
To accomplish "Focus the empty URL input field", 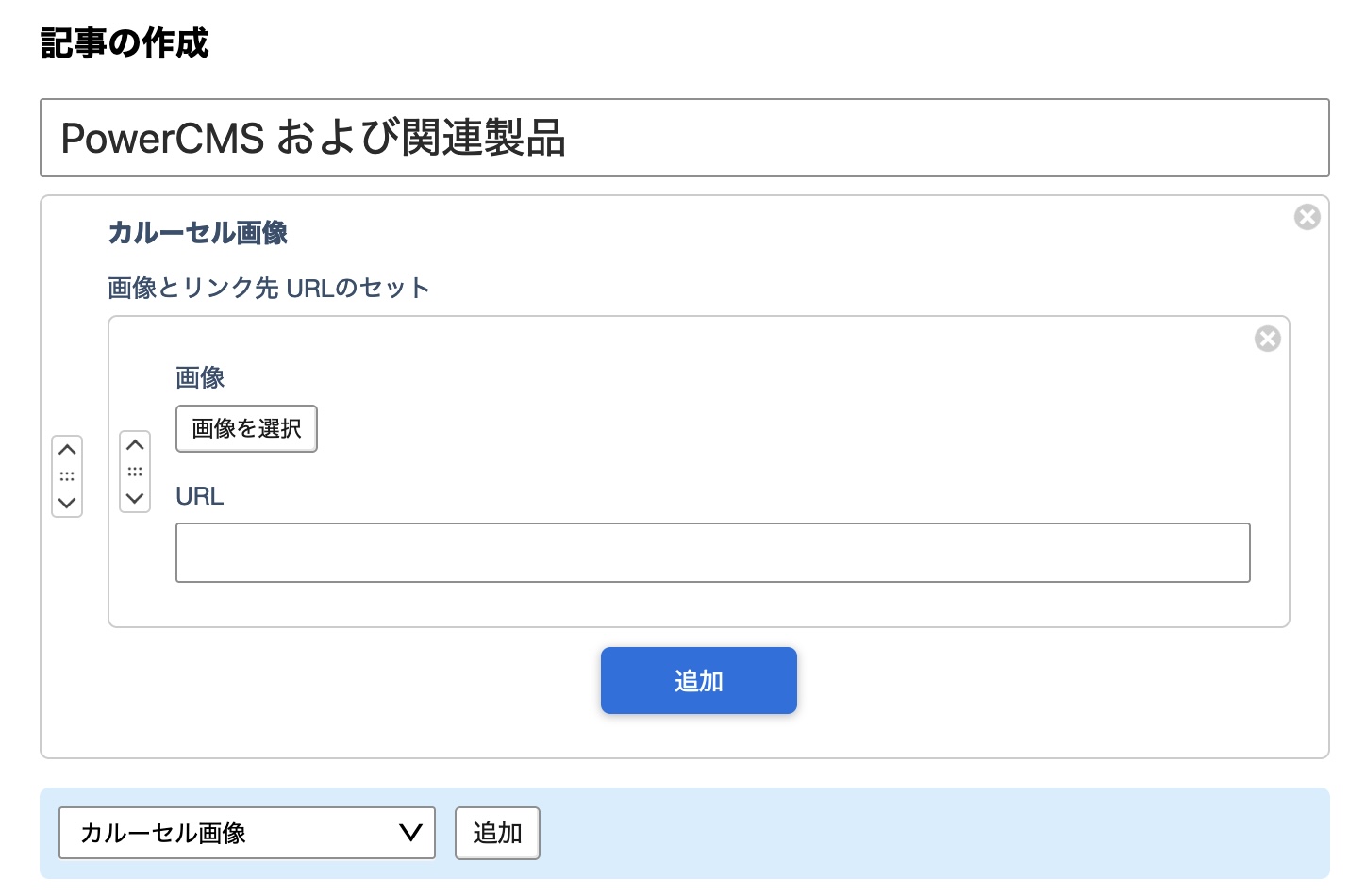I will (x=712, y=553).
